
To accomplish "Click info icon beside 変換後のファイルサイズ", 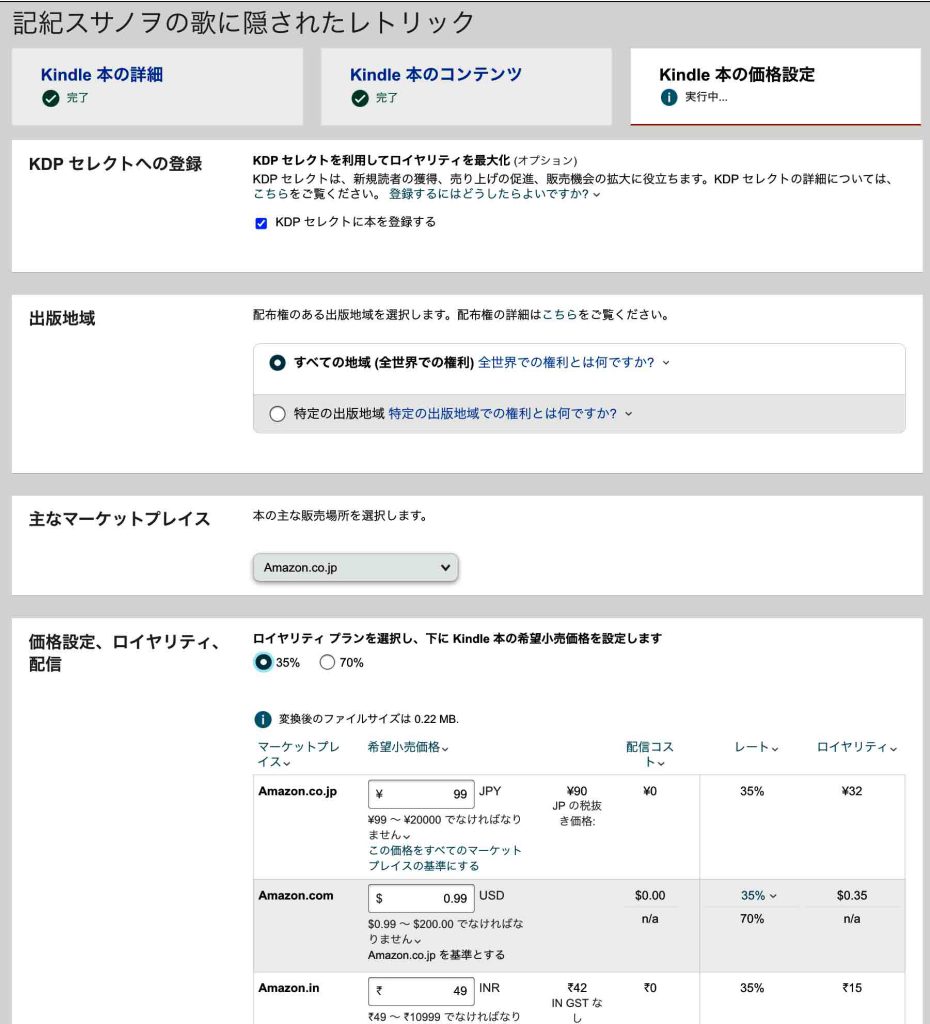I will click(x=263, y=719).
